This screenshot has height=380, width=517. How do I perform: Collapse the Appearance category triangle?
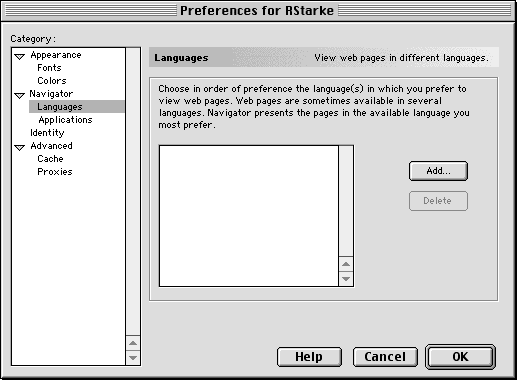click(x=20, y=57)
